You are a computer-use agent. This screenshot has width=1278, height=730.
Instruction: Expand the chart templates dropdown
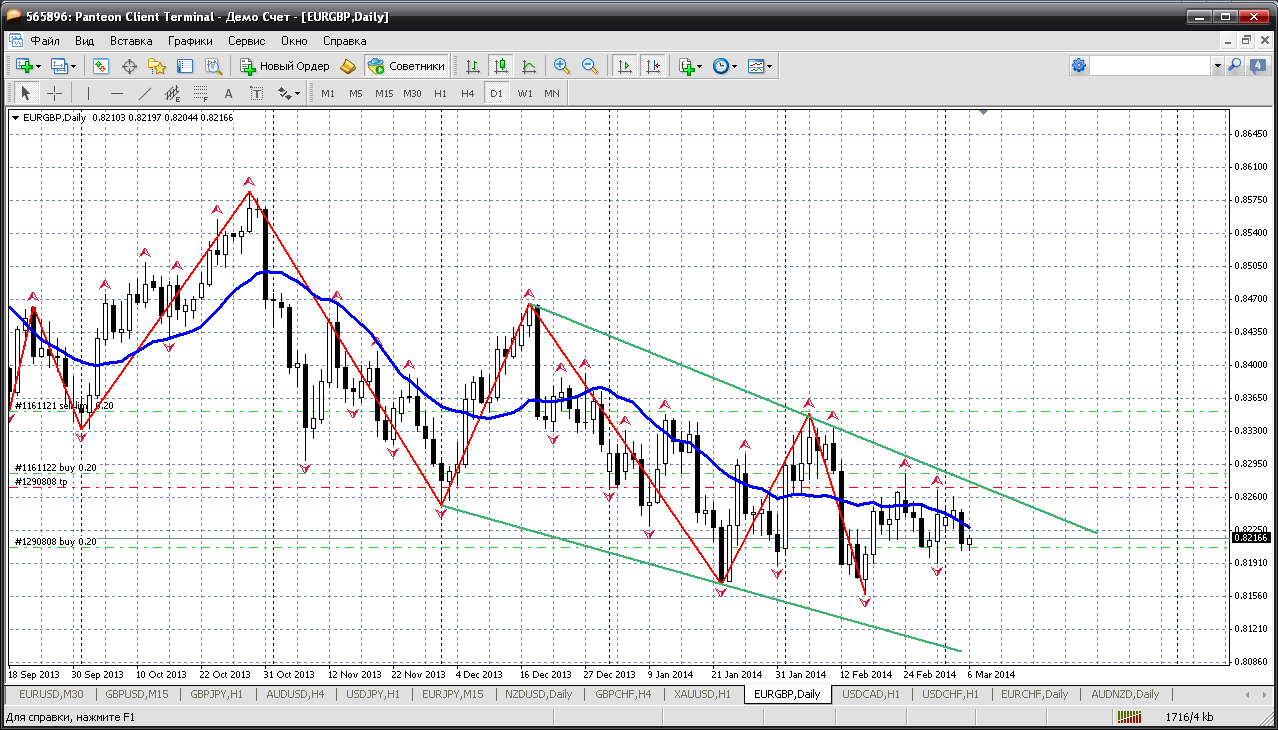770,67
